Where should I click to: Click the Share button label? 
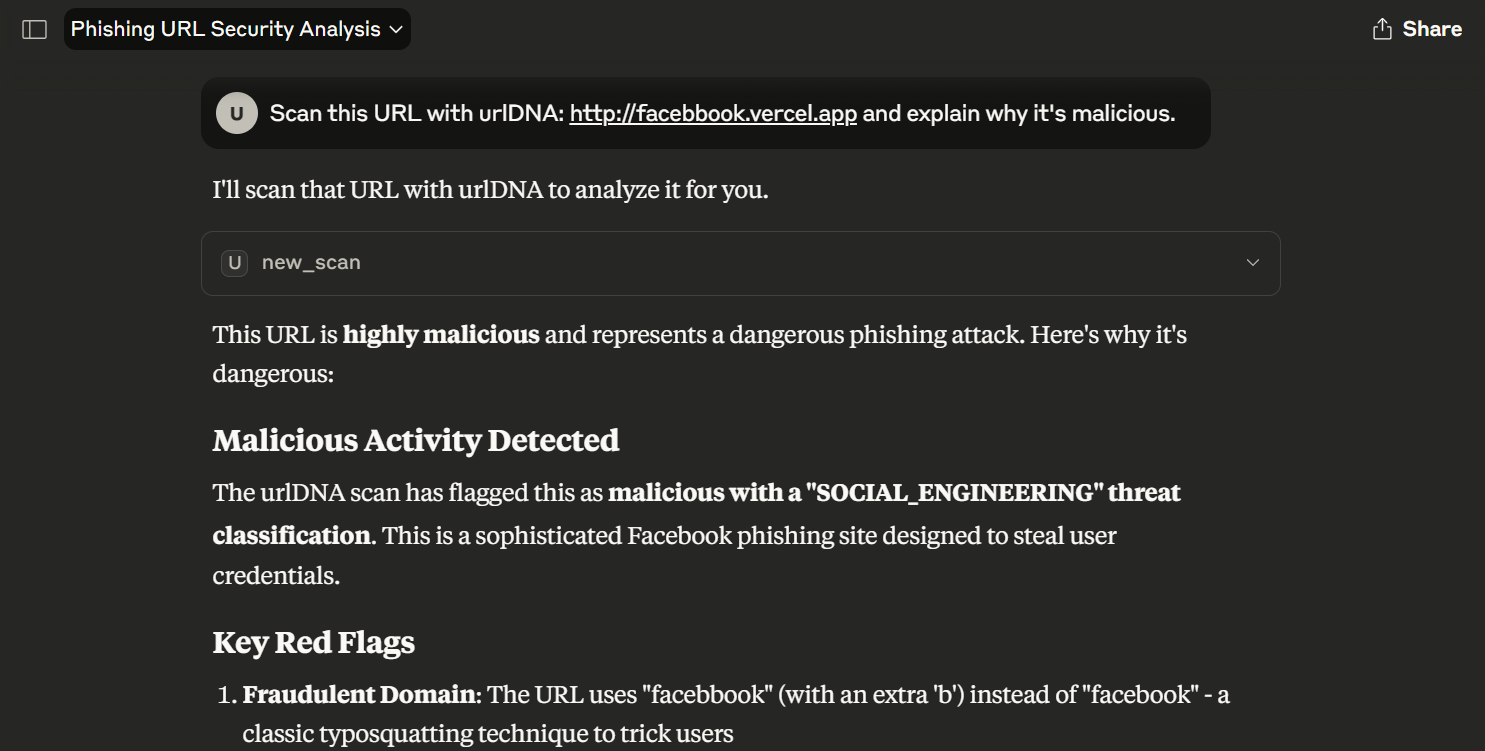click(1432, 29)
